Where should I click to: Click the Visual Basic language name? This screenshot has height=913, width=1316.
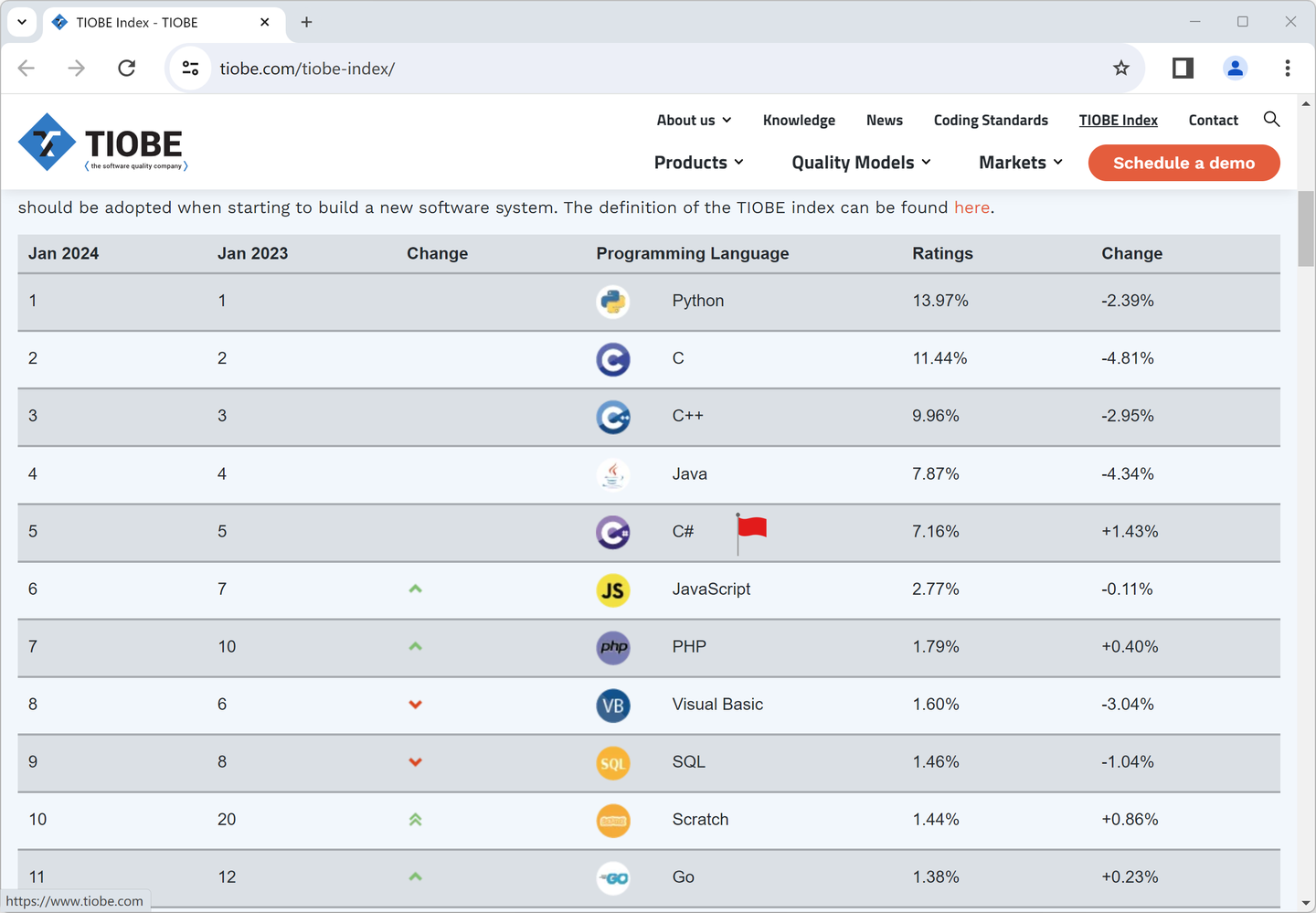coord(717,705)
